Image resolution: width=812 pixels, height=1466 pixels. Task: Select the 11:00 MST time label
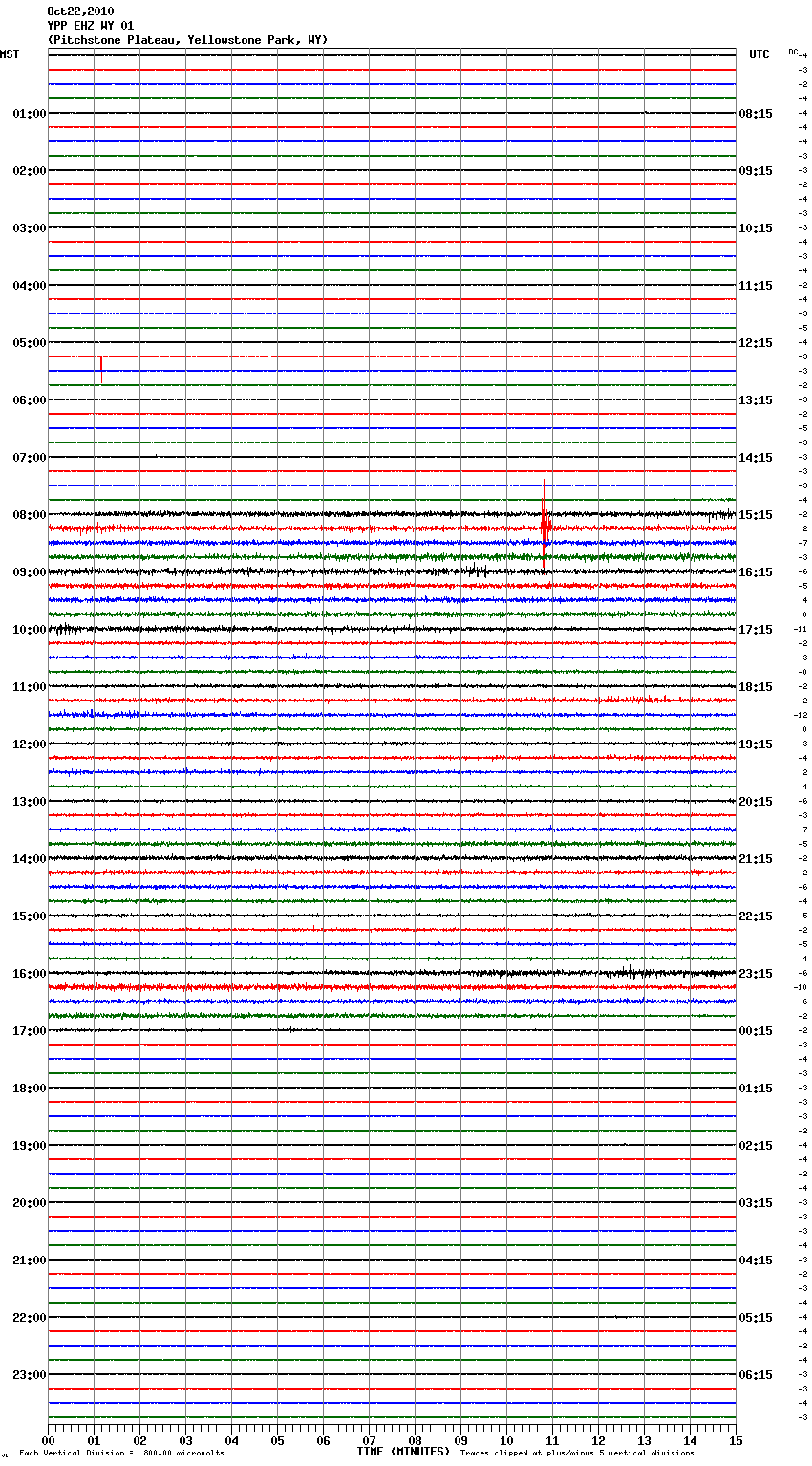[30, 687]
